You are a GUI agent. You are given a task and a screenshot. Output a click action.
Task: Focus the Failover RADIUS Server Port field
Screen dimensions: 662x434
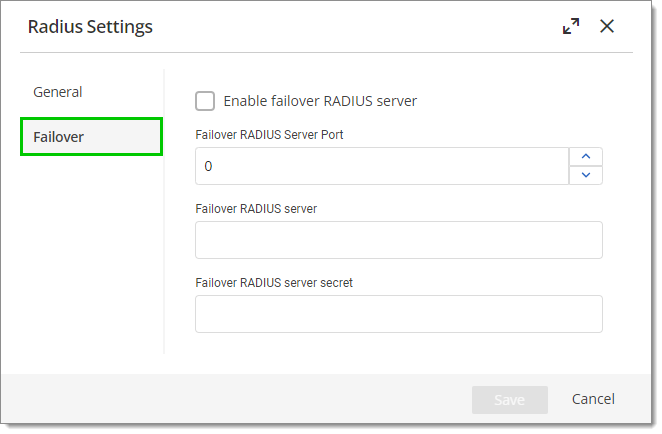pos(382,166)
